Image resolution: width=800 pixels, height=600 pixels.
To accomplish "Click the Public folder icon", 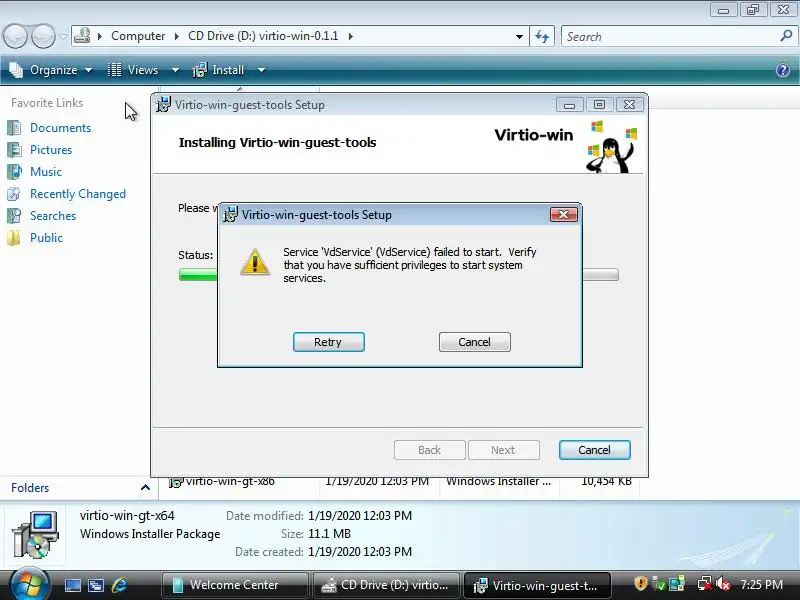I will pyautogui.click(x=14, y=238).
